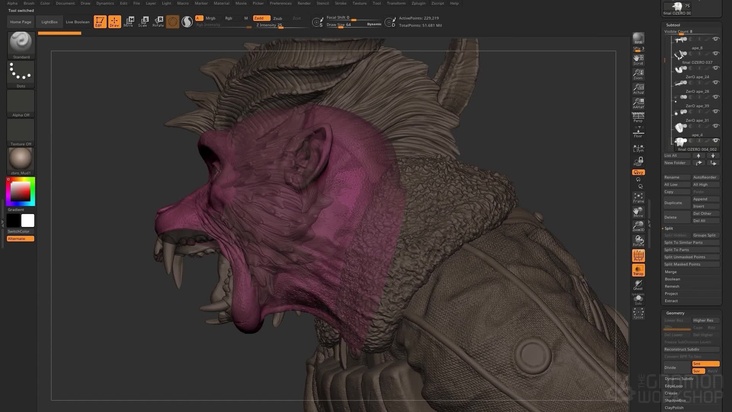Select the white main color swatch
This screenshot has width=732, height=412.
point(28,220)
